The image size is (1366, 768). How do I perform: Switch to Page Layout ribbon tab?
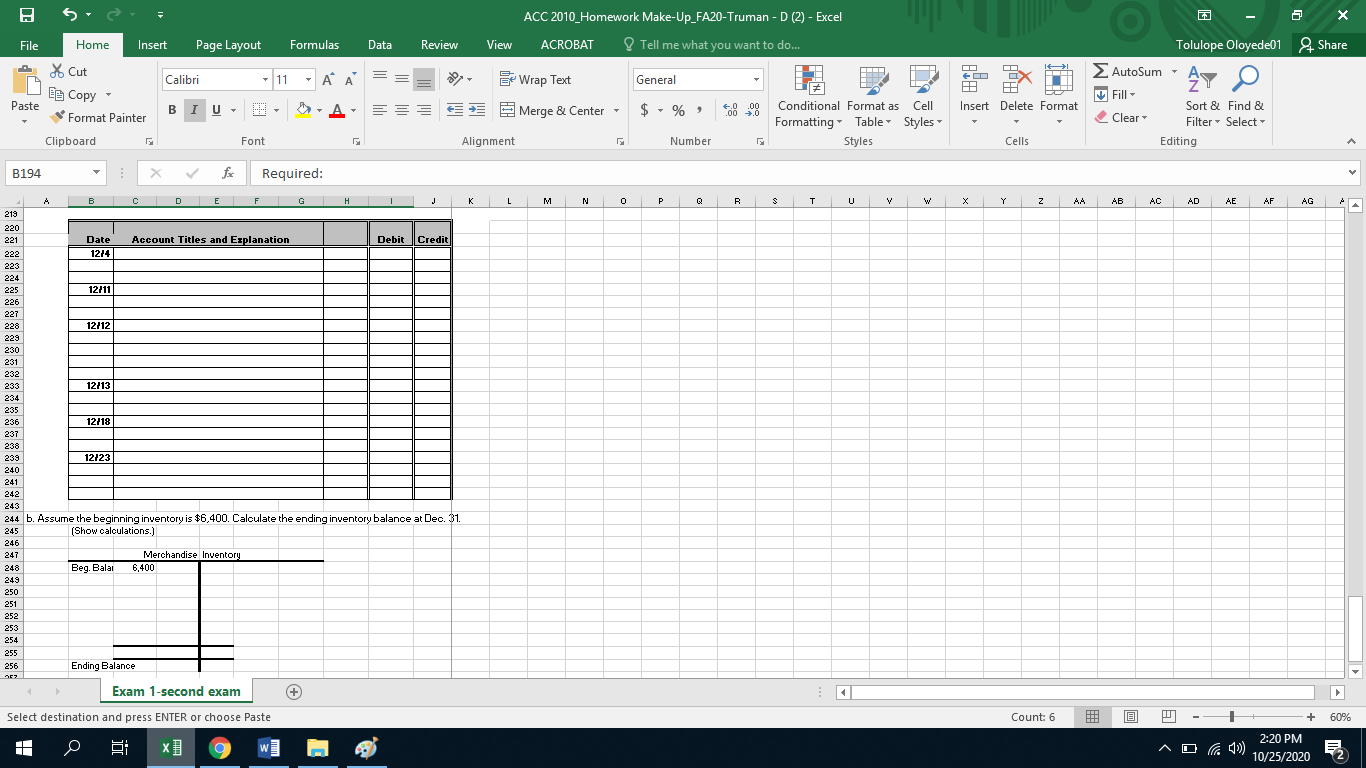coord(228,44)
